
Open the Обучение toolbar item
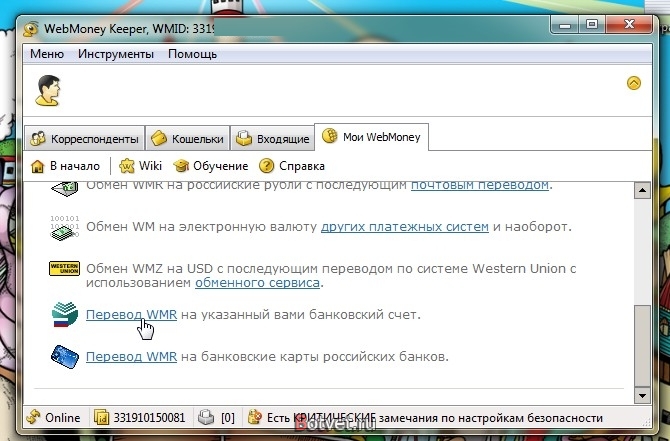click(211, 166)
